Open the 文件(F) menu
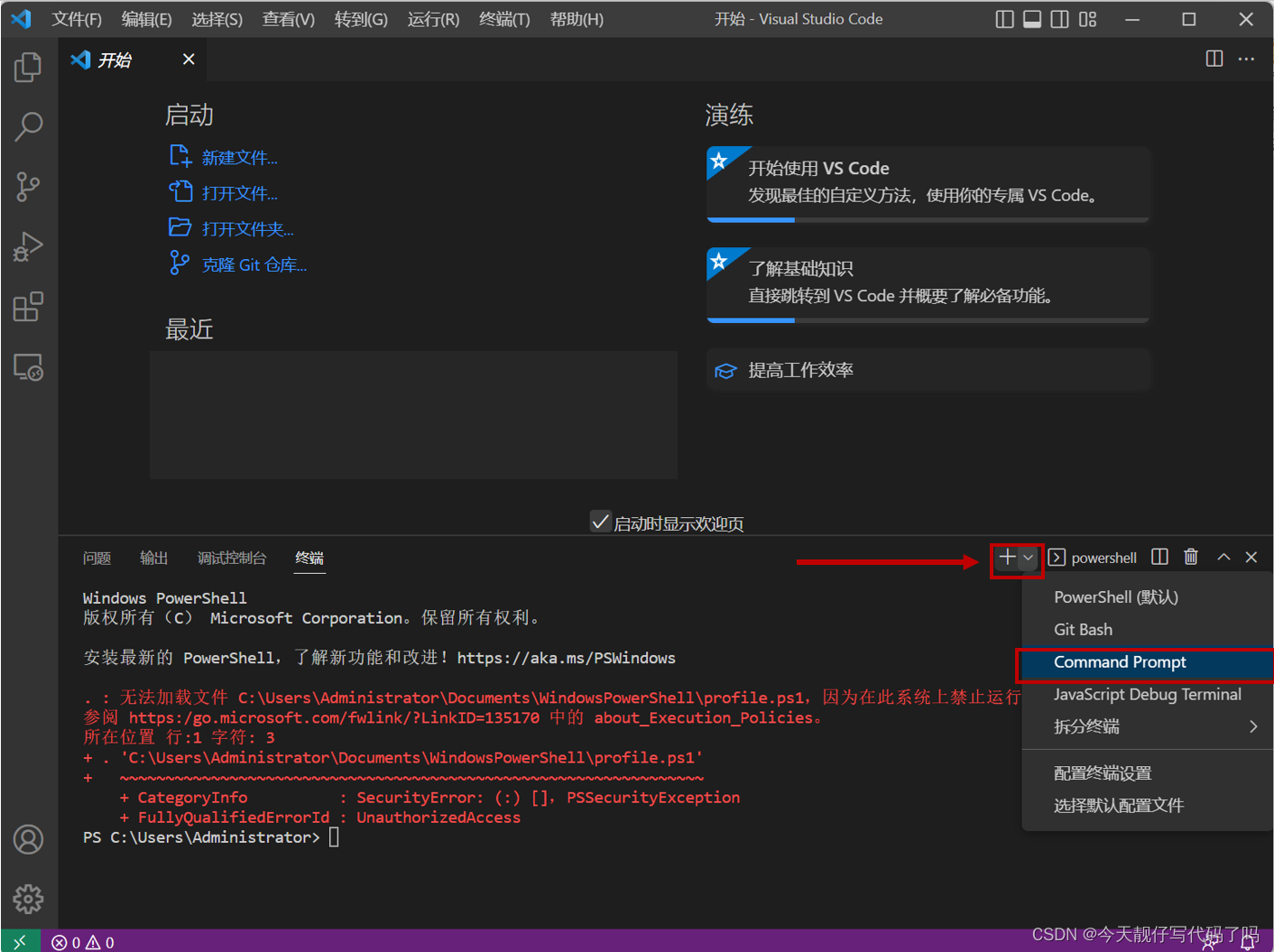 coord(77,19)
